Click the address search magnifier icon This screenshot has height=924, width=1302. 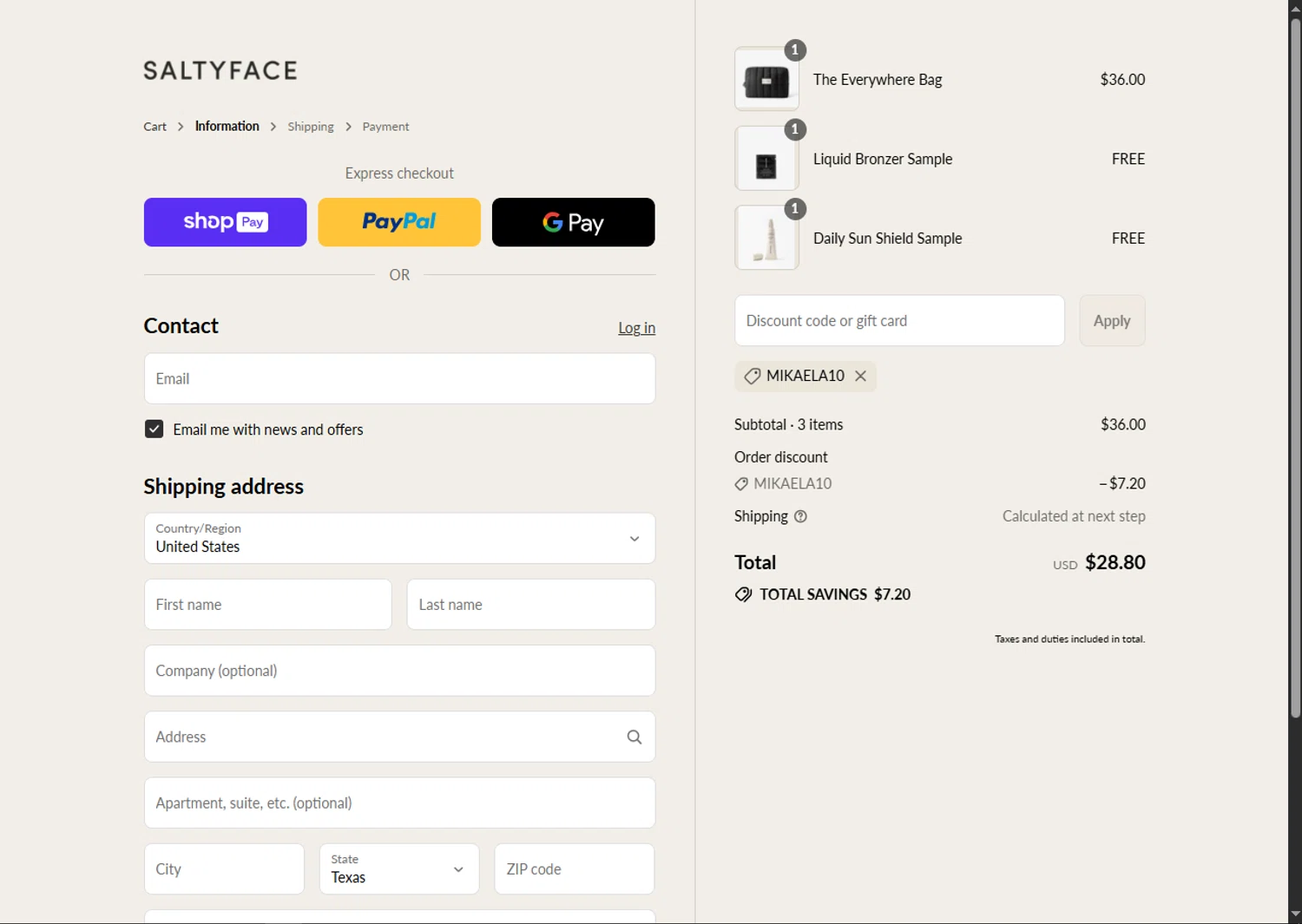point(635,737)
